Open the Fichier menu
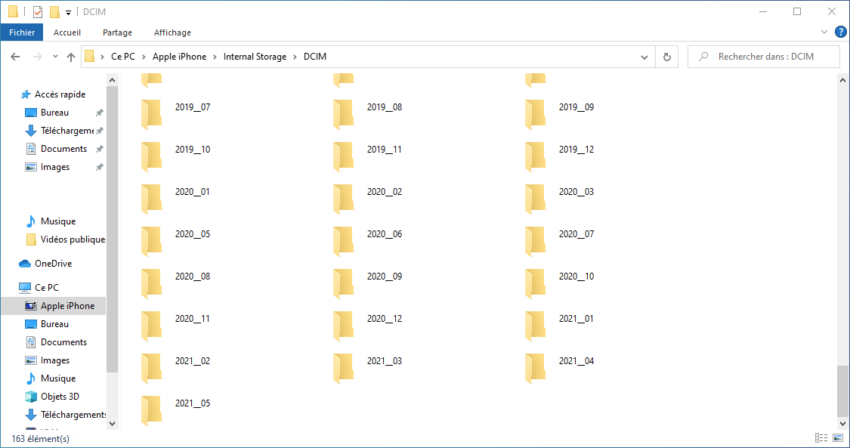 [22, 33]
